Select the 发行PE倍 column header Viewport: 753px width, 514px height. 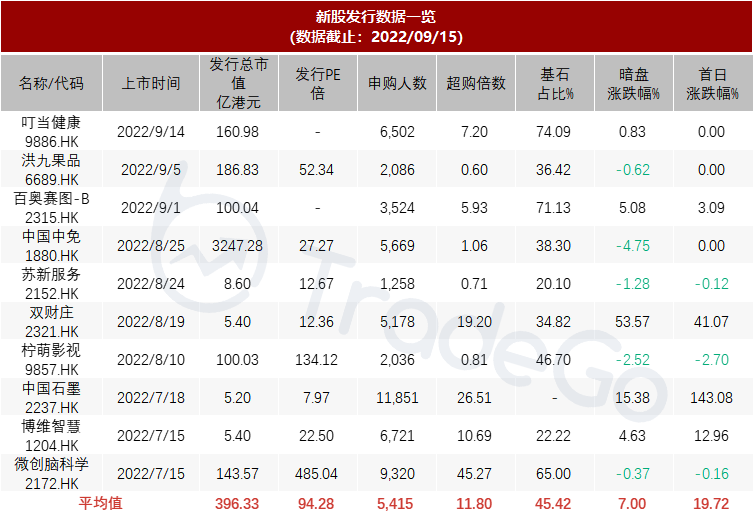(x=317, y=83)
